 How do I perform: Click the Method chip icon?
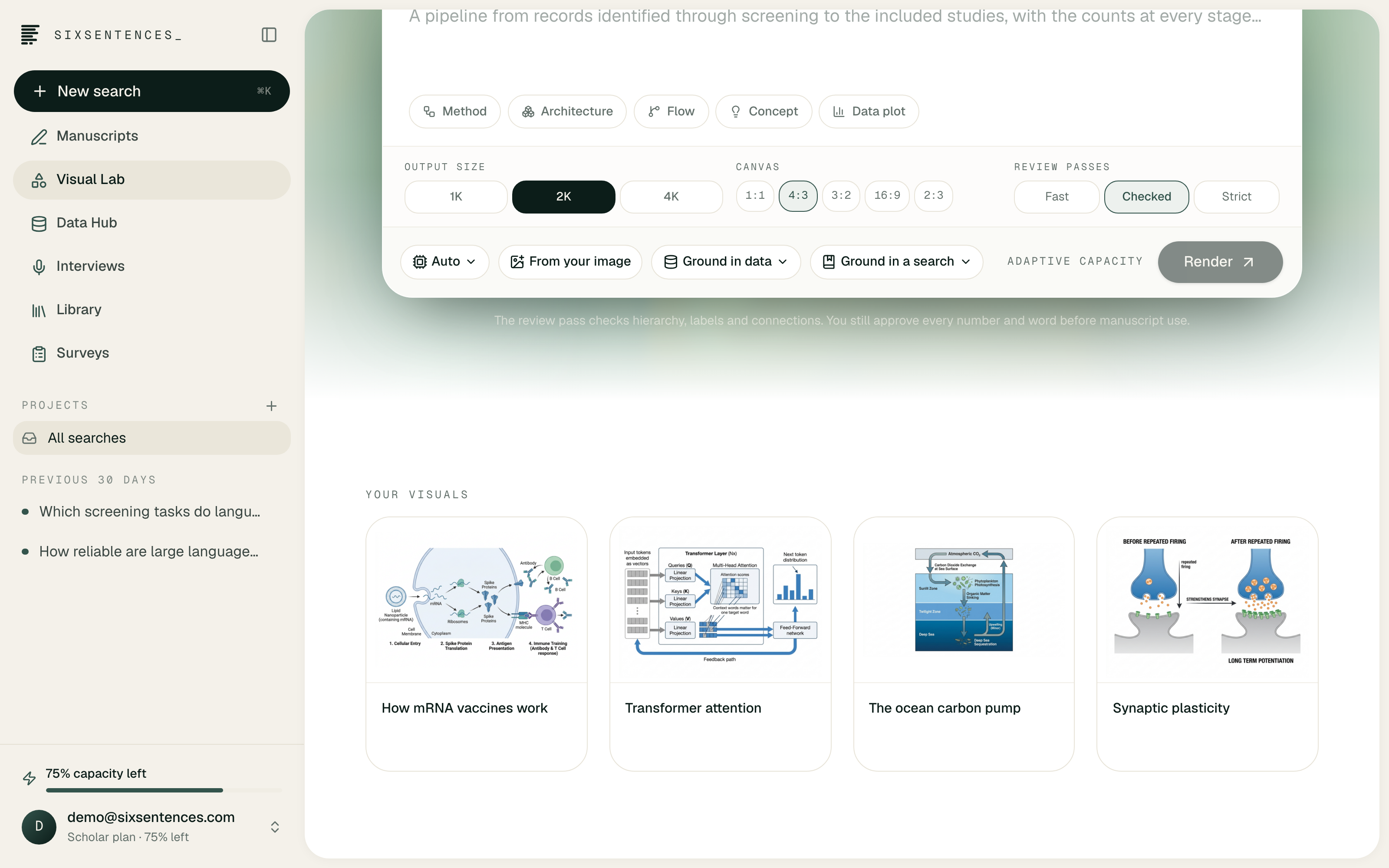[x=429, y=112]
